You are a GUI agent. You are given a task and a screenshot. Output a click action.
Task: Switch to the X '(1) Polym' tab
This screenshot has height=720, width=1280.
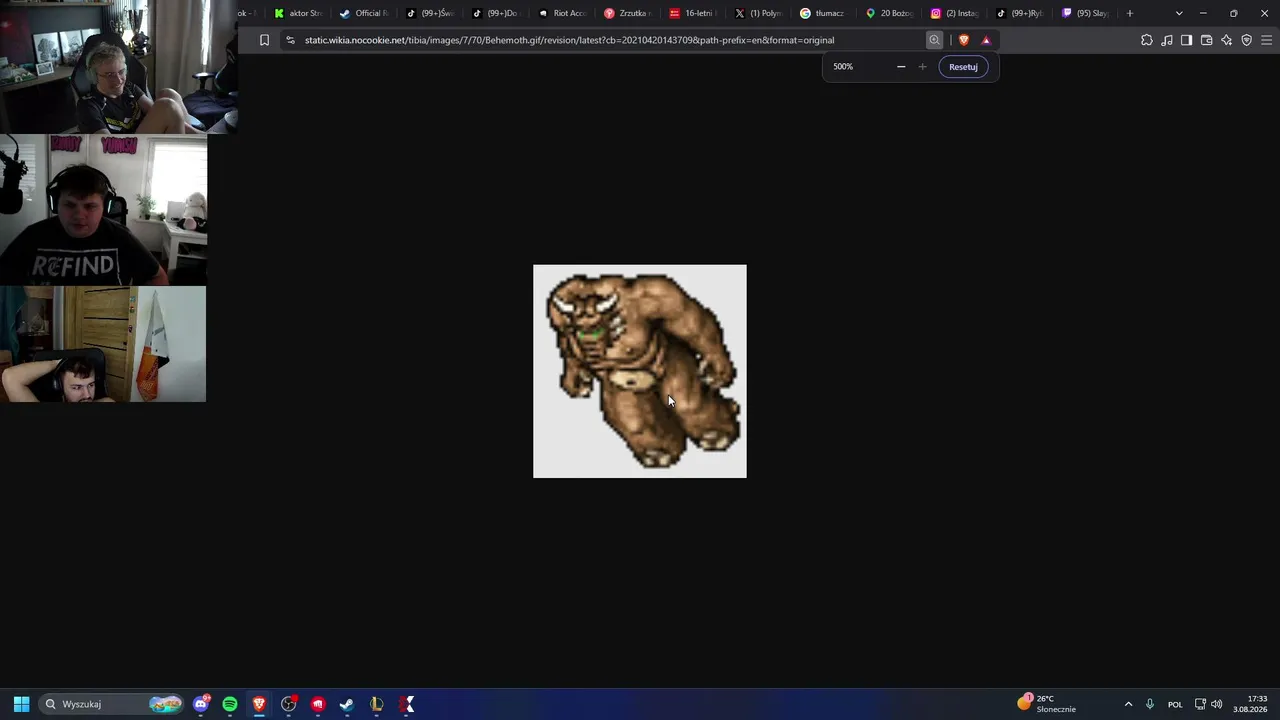pos(759,13)
